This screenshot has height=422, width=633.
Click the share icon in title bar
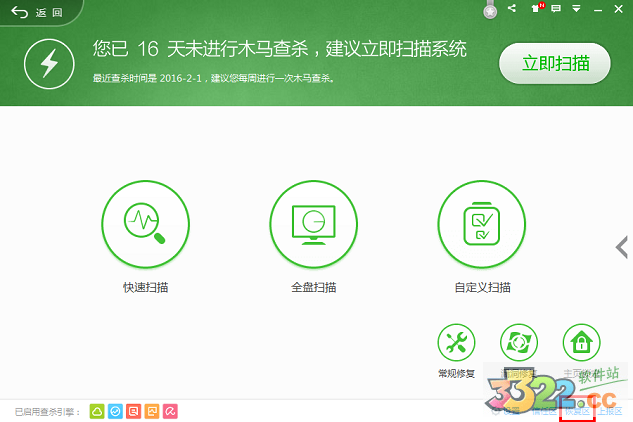tap(512, 8)
